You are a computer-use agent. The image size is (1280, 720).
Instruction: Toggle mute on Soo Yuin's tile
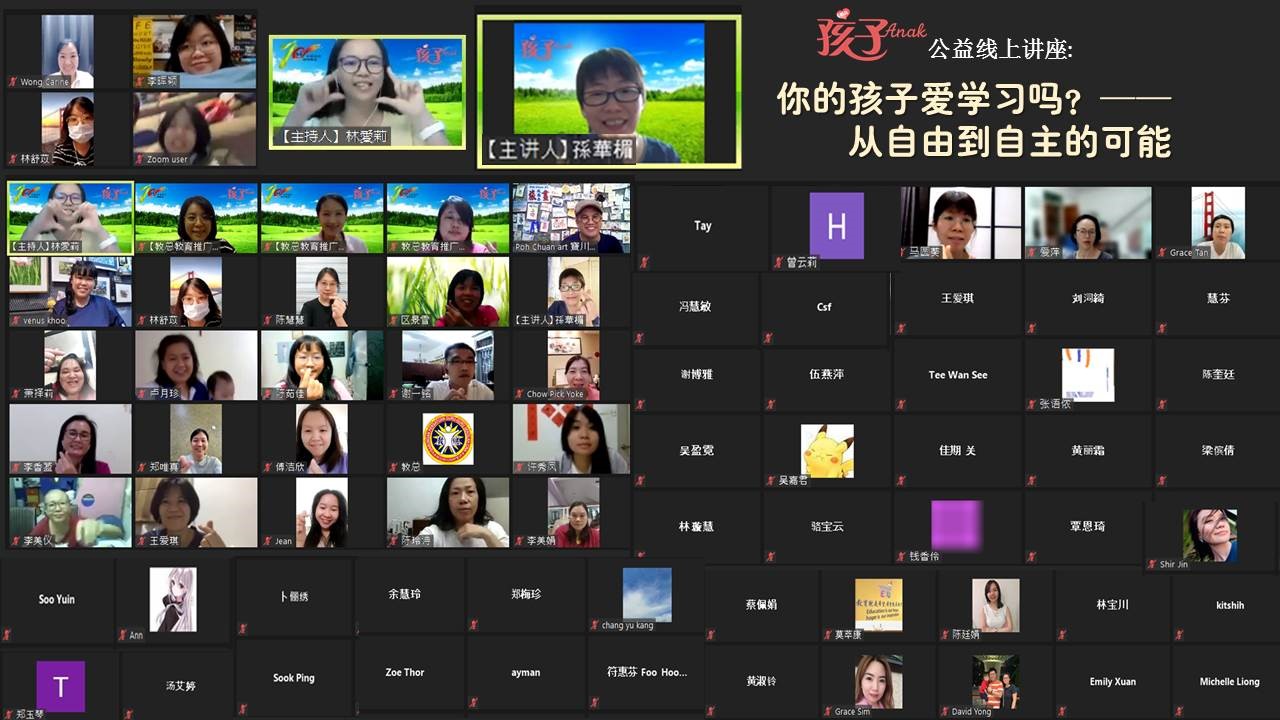click(x=8, y=632)
